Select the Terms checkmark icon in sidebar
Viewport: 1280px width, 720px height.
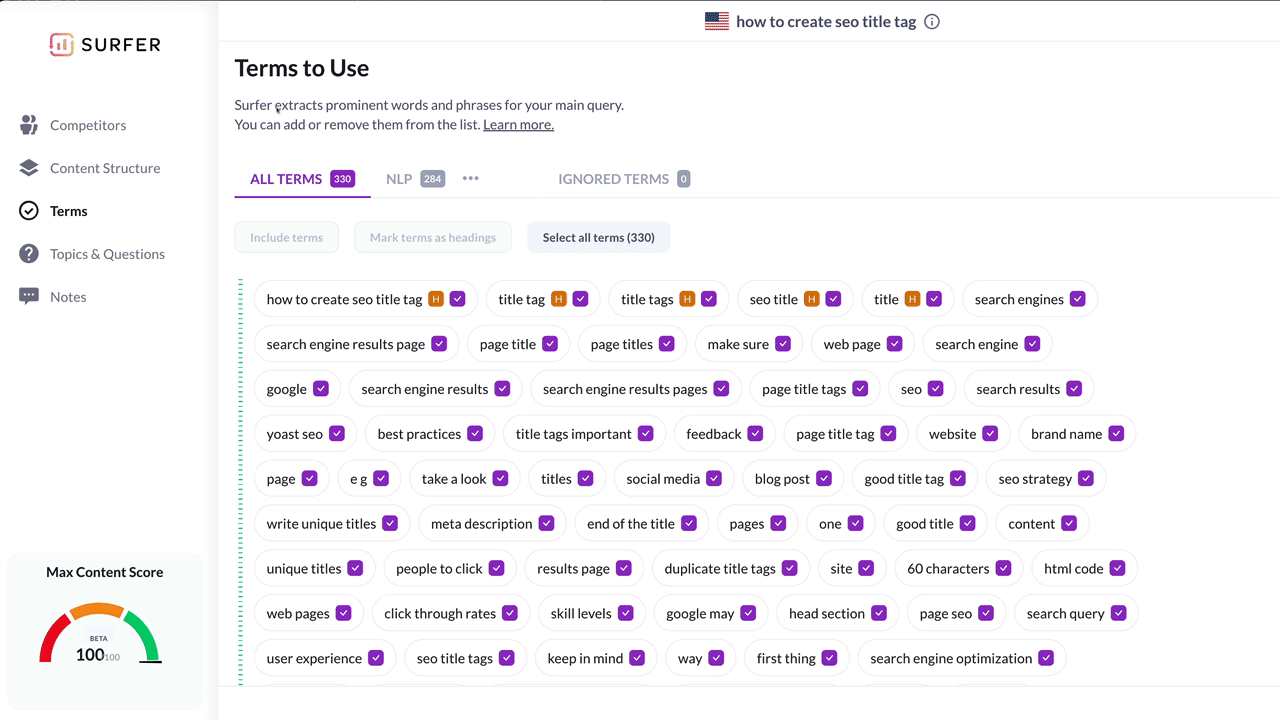(30, 211)
